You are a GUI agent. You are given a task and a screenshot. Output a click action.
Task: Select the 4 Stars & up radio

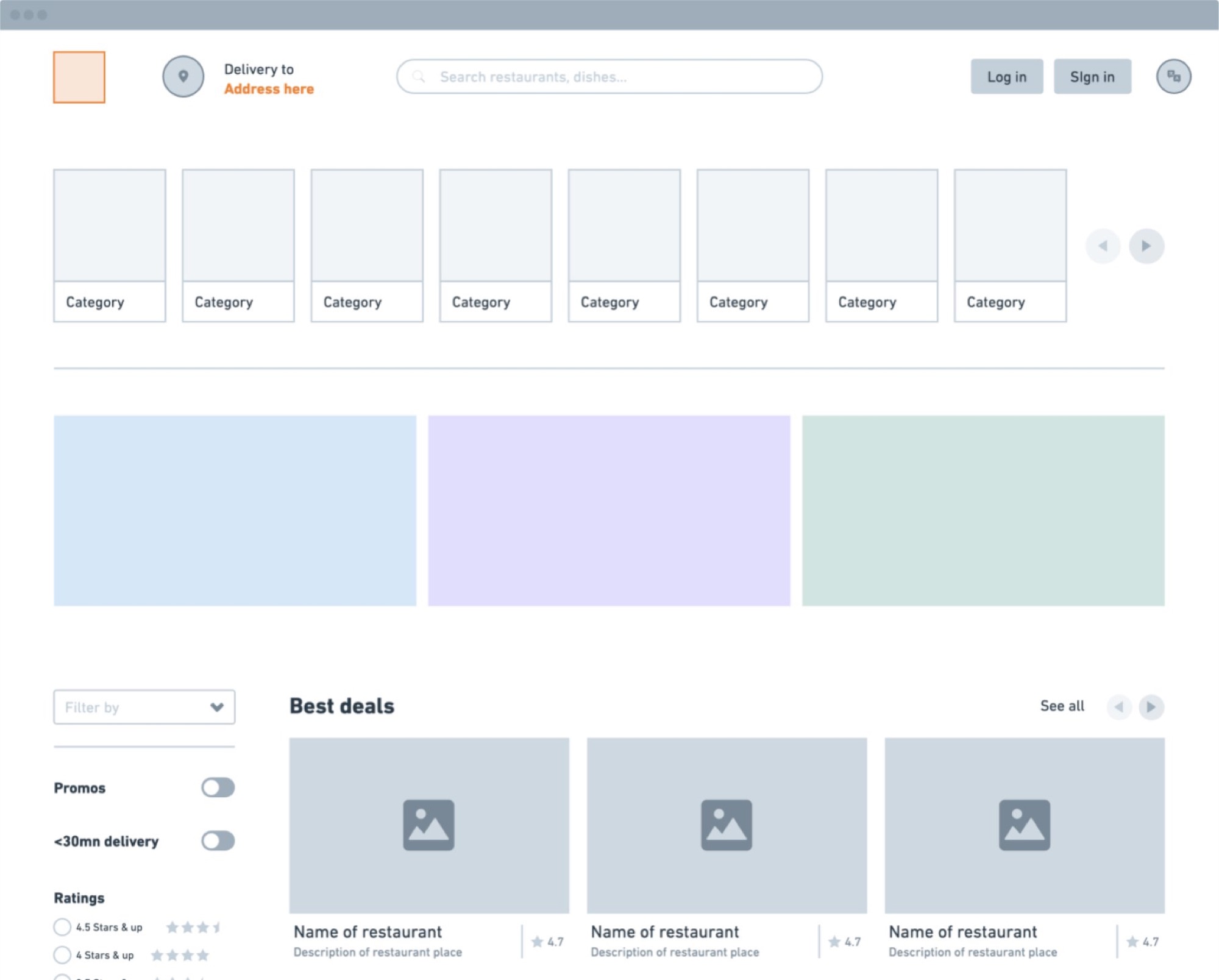click(62, 954)
